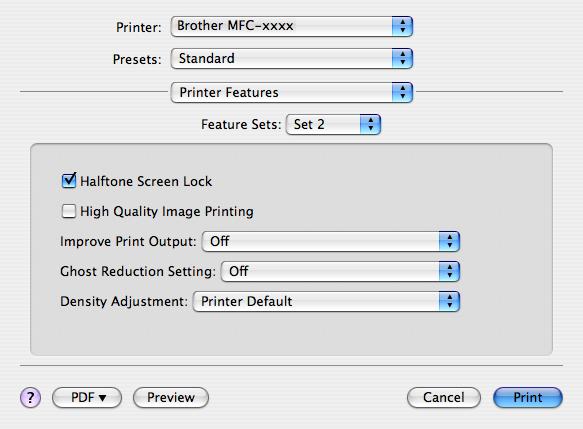Click the blue arrows beside Set 2

[370, 124]
